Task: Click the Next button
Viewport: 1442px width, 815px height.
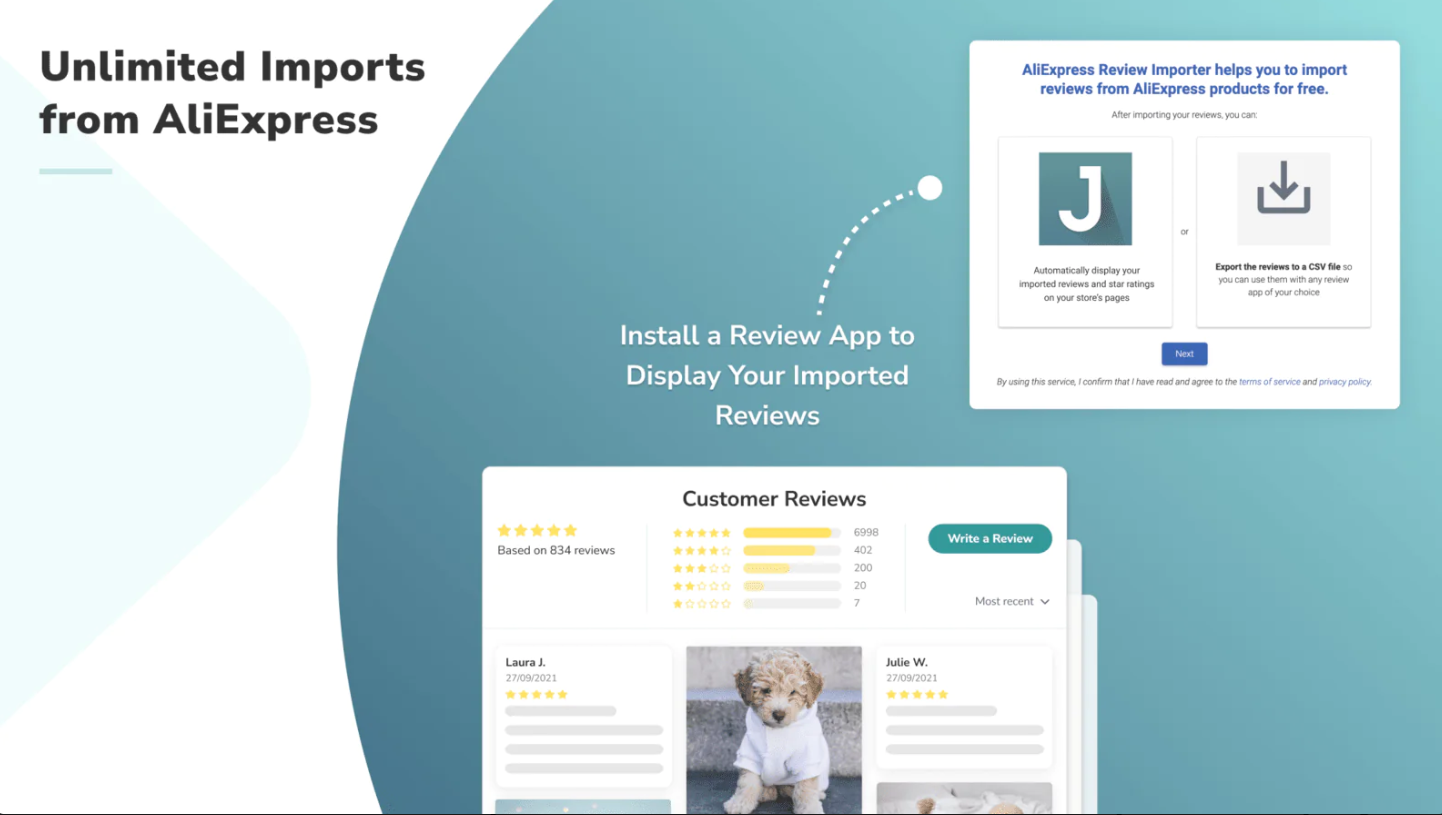Action: click(x=1184, y=354)
